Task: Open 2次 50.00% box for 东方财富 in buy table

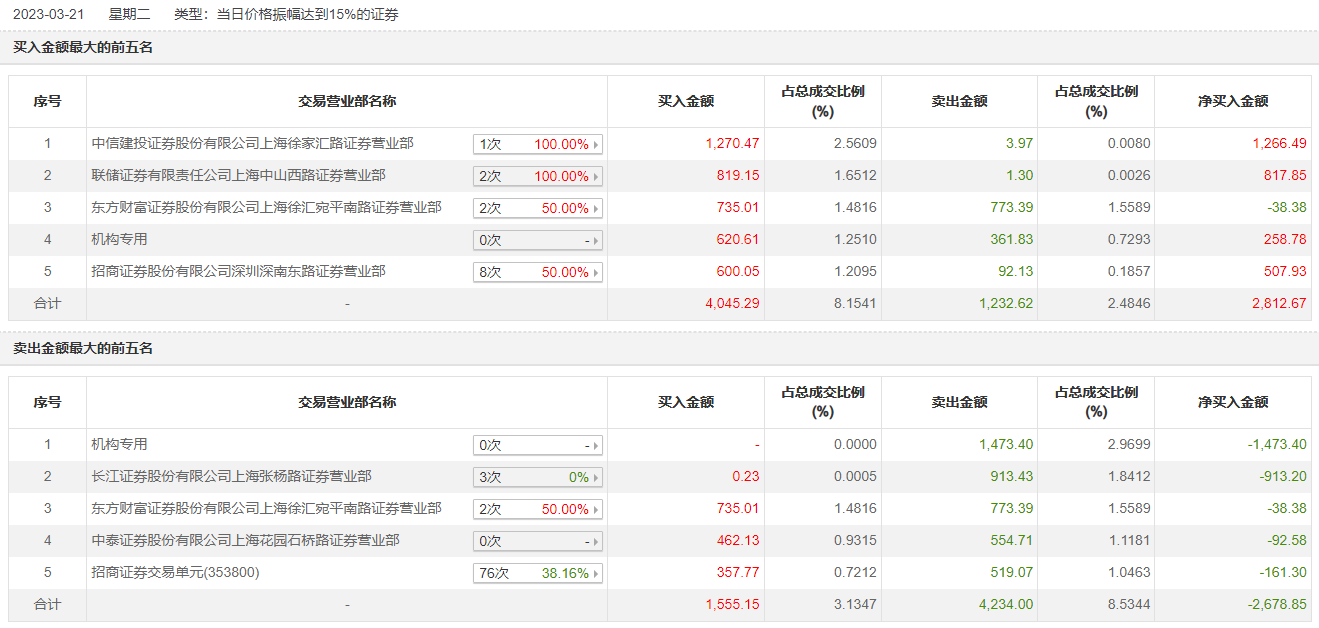Action: 538,208
